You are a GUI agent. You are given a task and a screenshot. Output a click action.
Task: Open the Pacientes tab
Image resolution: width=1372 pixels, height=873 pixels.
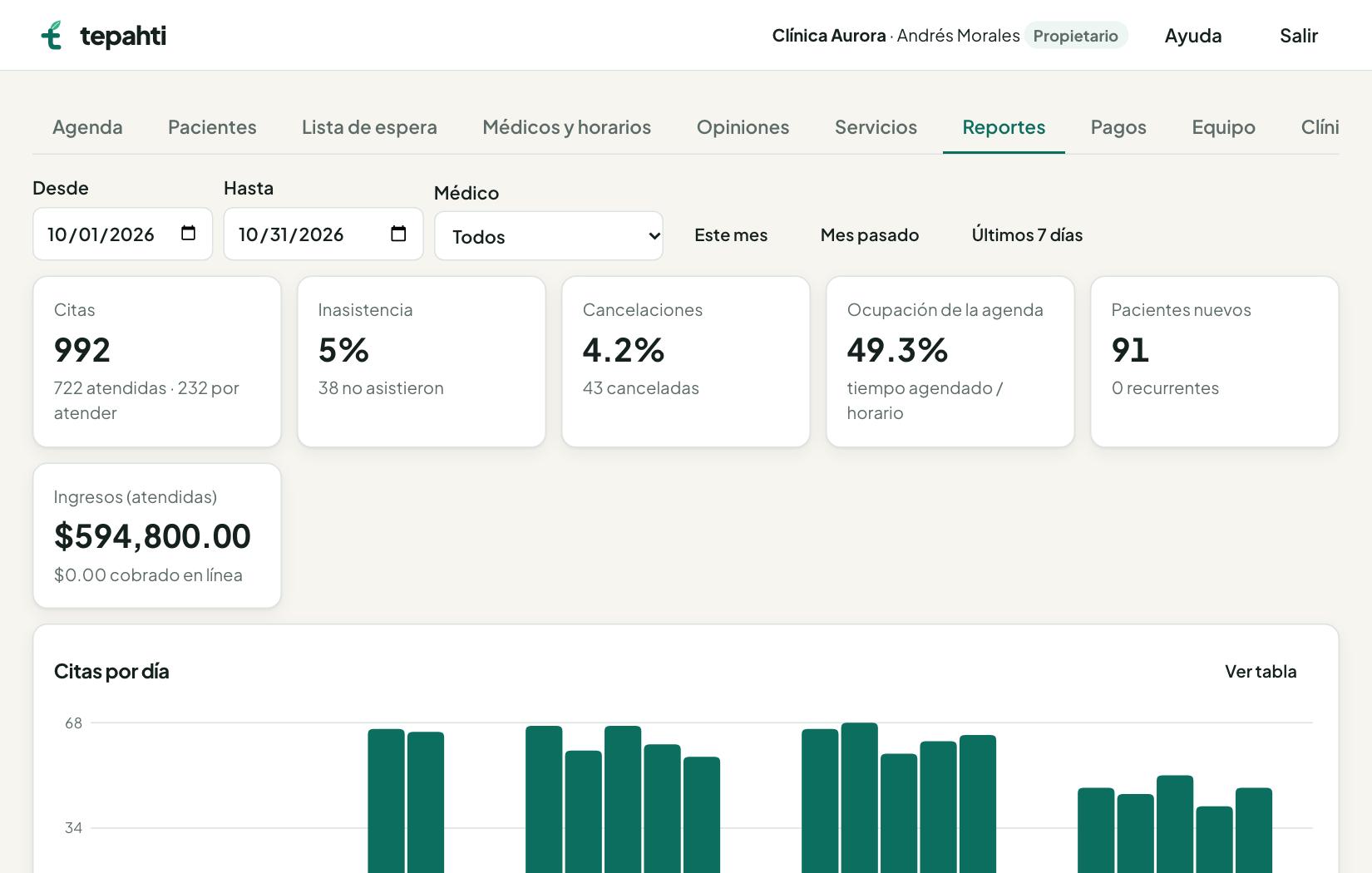tap(212, 127)
